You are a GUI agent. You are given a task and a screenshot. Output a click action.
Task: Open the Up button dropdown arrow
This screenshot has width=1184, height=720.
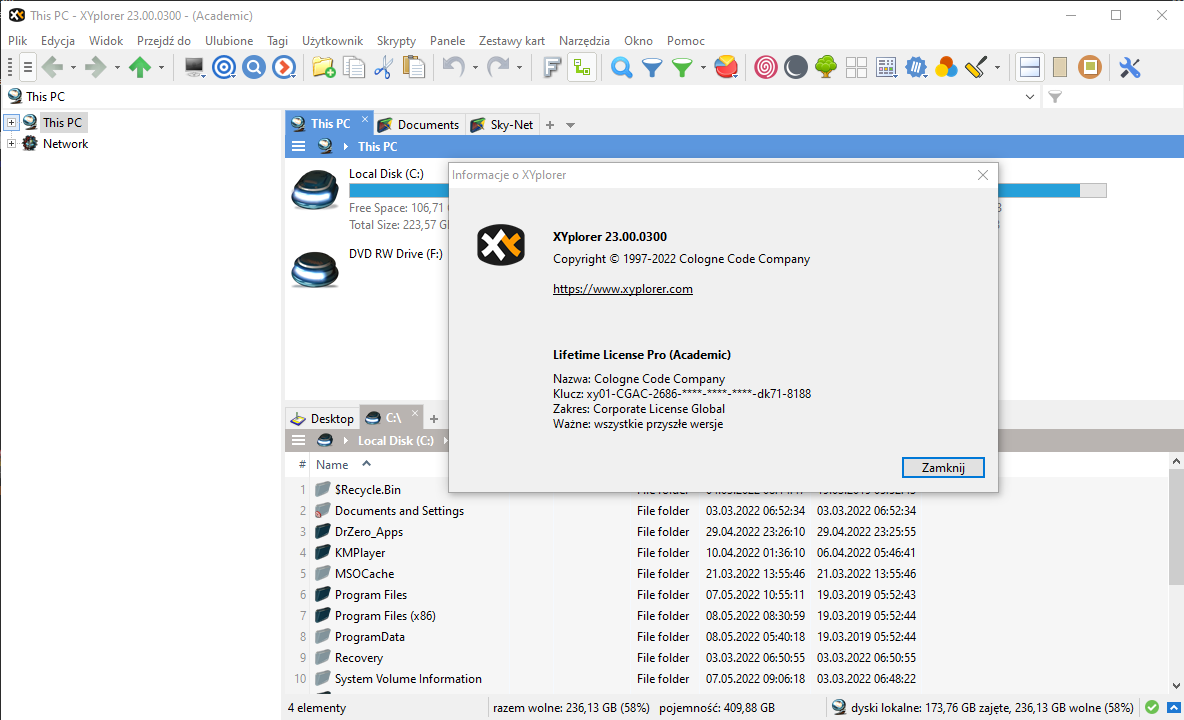162,68
